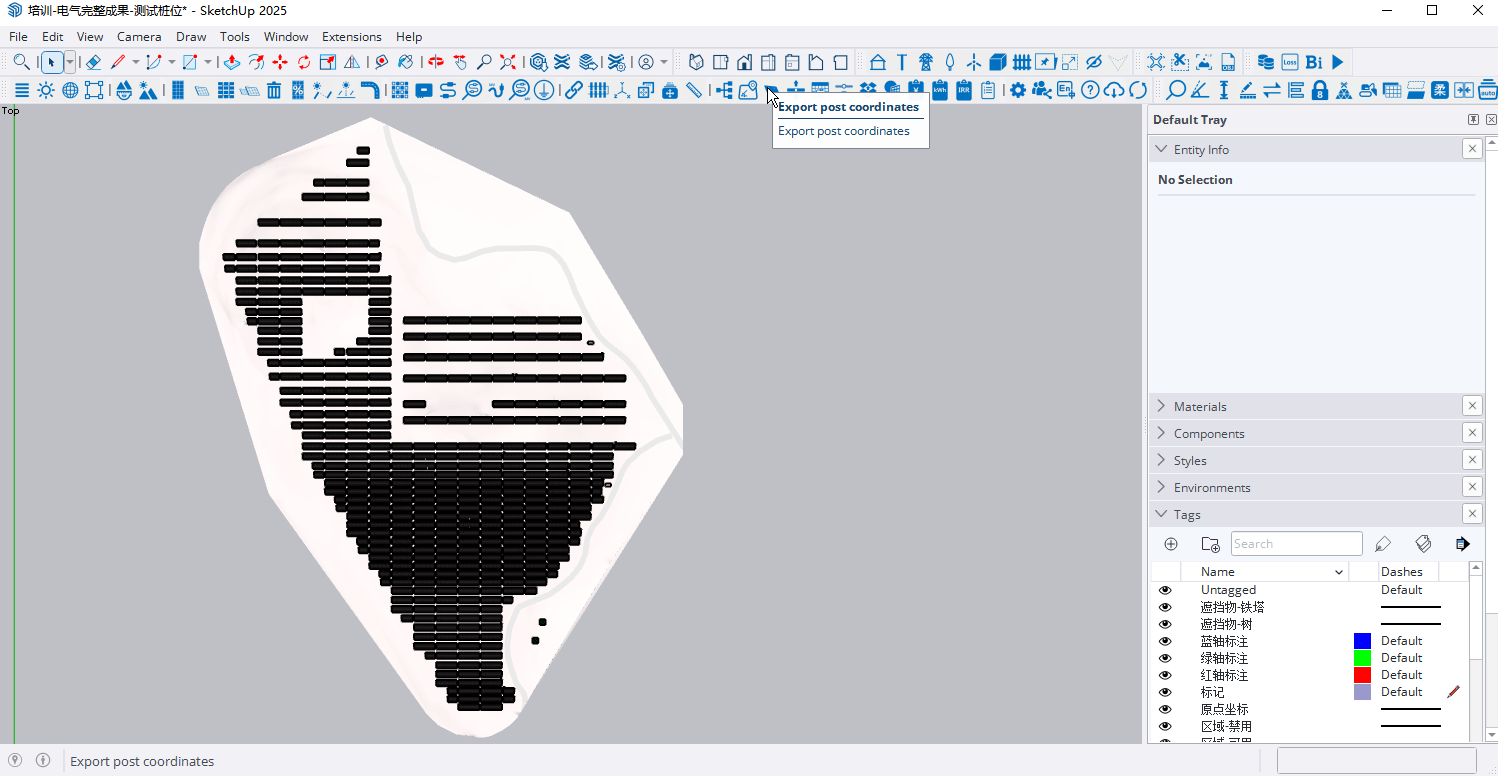
Task: Pick the red Line pencil tool
Action: coord(118,62)
